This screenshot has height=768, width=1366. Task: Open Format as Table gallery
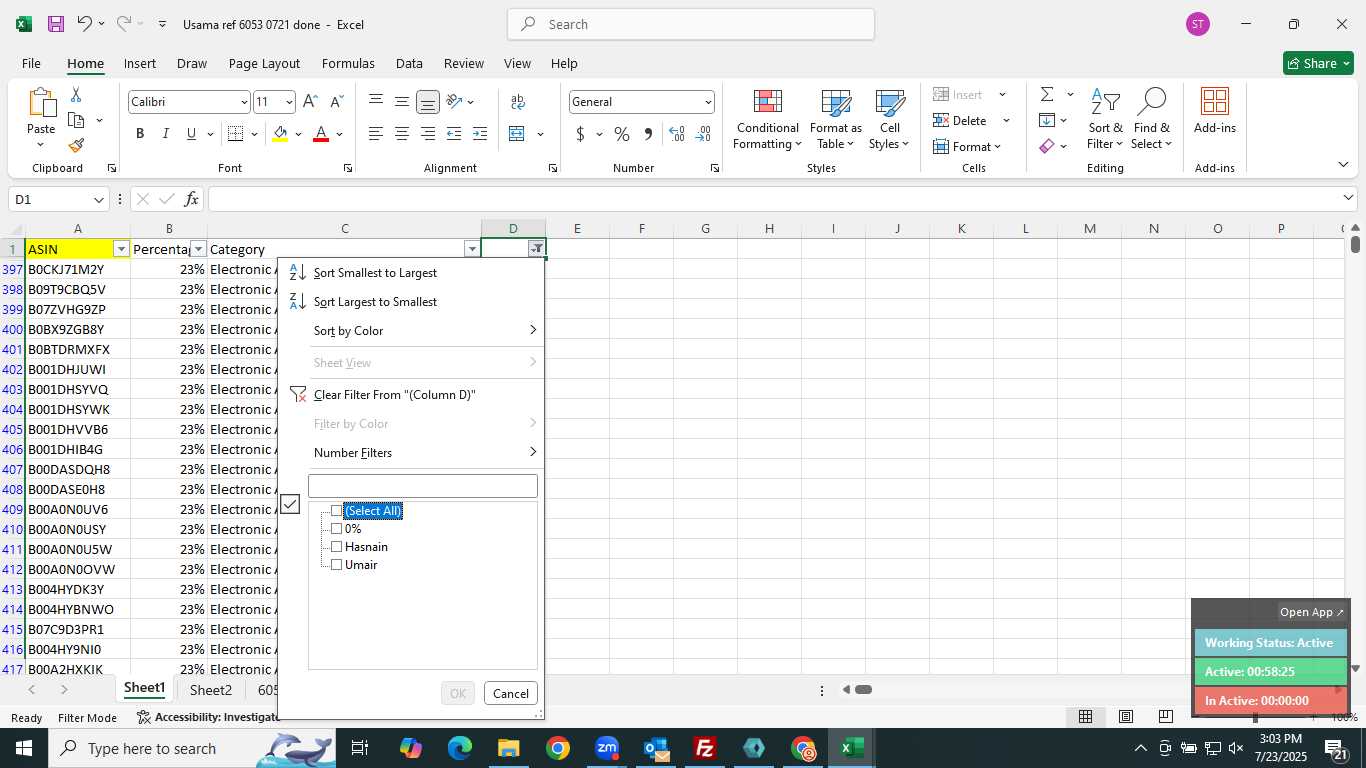836,119
